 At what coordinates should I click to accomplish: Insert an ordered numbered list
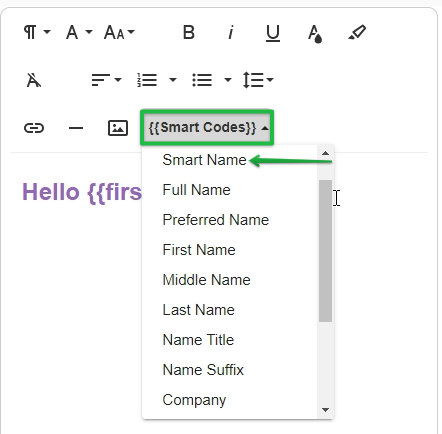tap(147, 80)
